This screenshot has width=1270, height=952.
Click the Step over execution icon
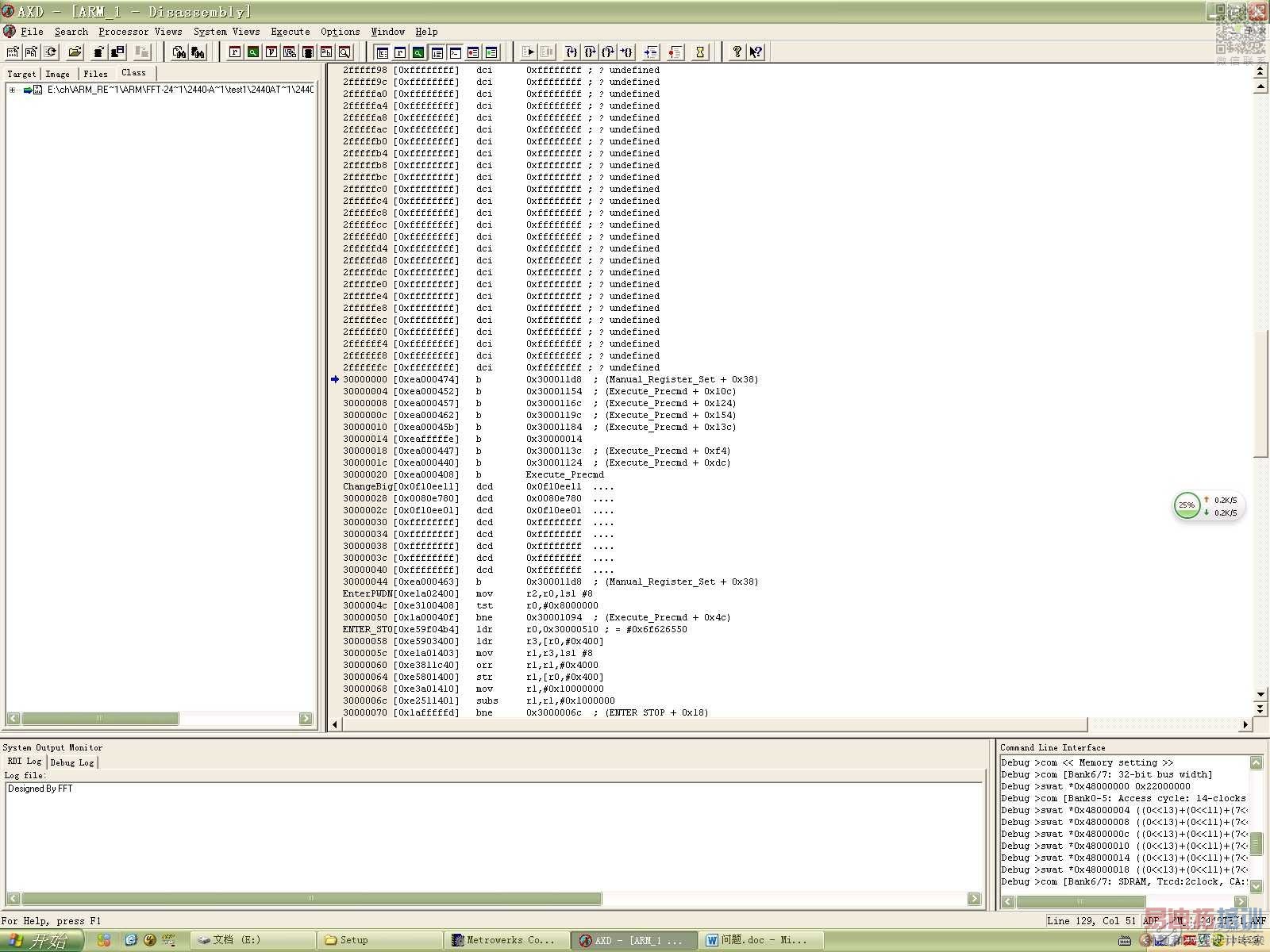click(589, 52)
